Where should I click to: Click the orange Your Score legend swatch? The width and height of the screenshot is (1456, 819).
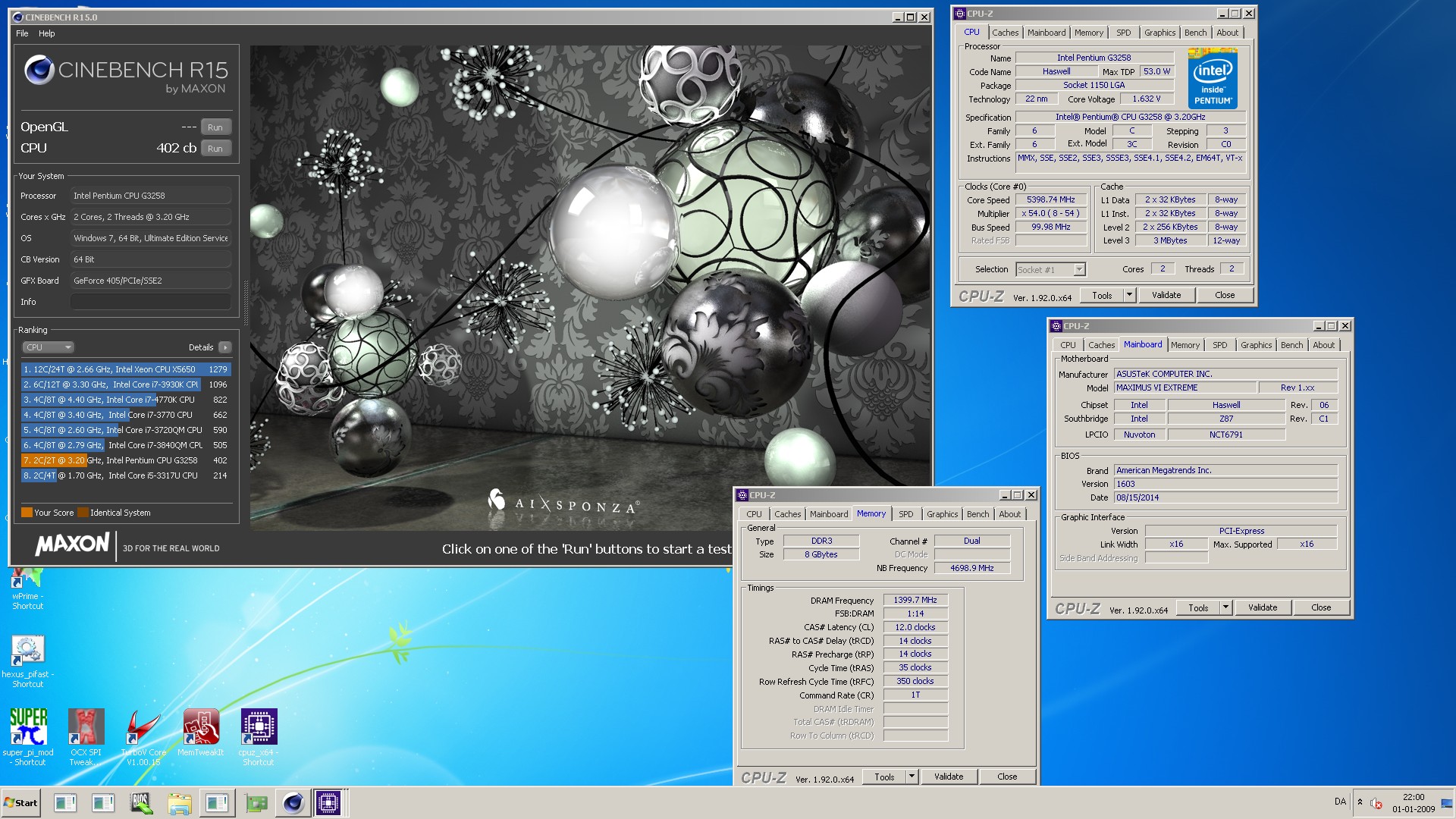pos(27,513)
